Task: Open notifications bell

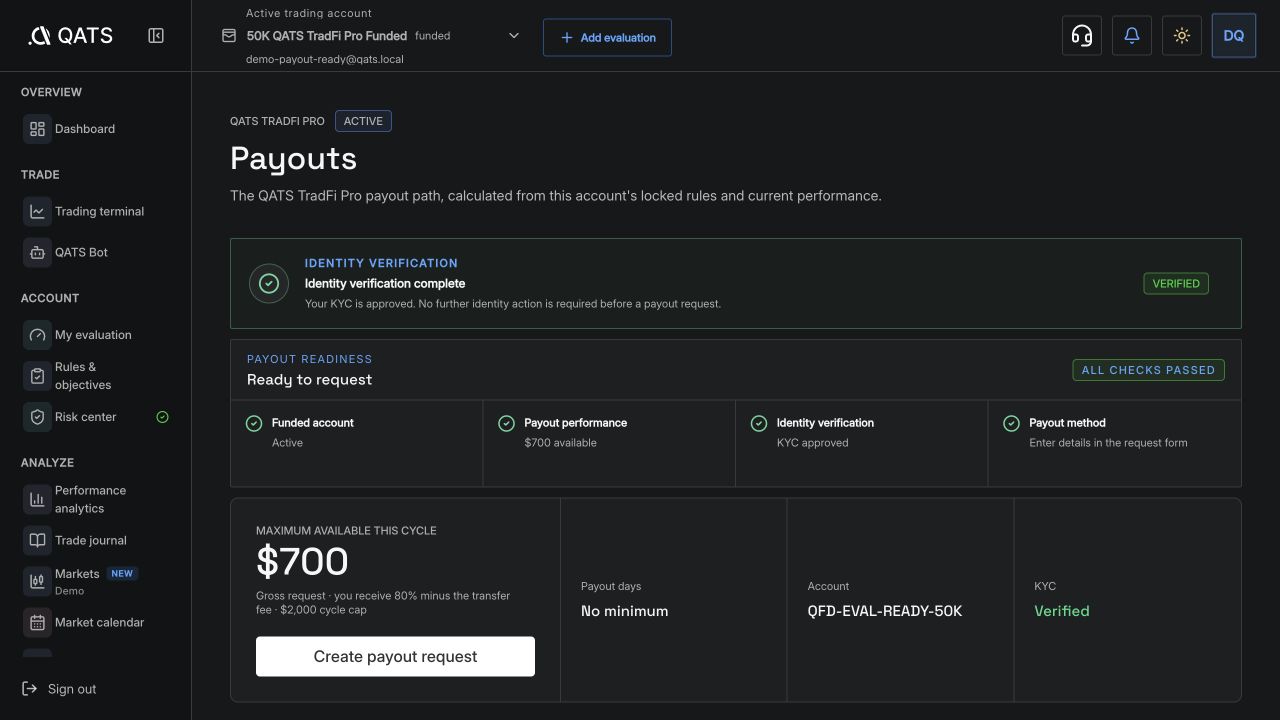Action: tap(1131, 36)
